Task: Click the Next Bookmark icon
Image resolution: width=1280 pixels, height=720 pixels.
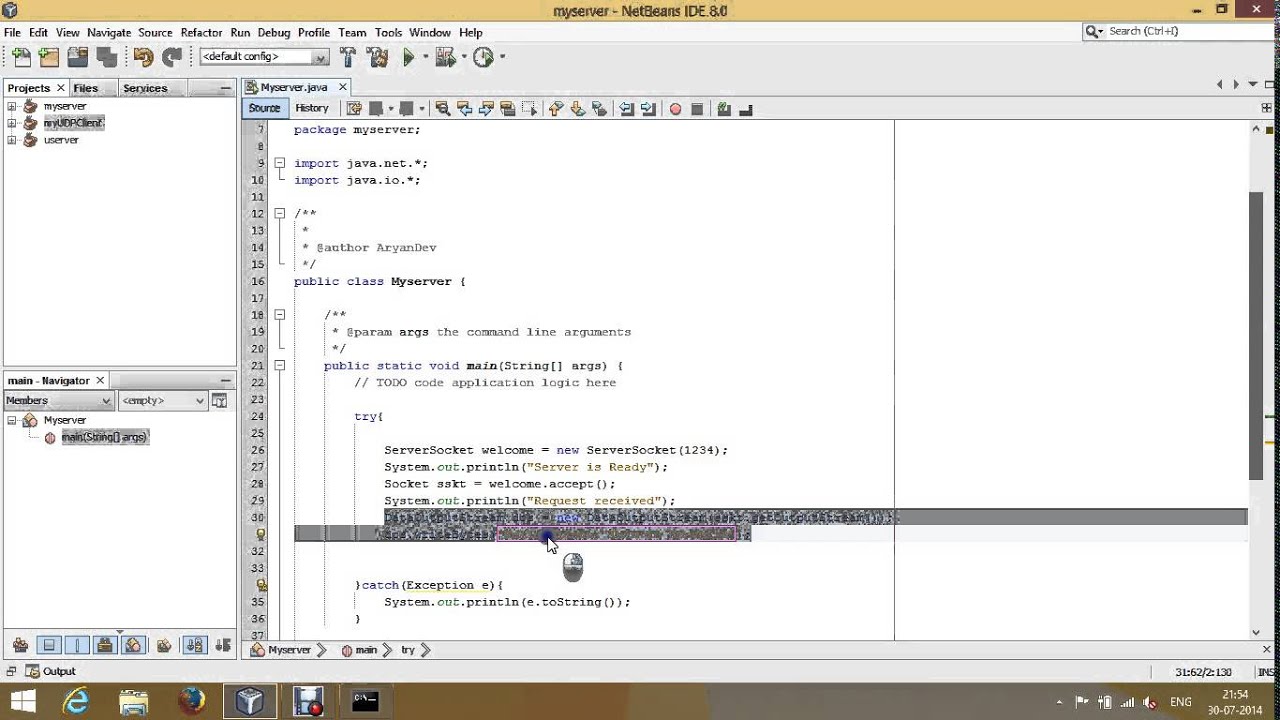Action: click(577, 108)
